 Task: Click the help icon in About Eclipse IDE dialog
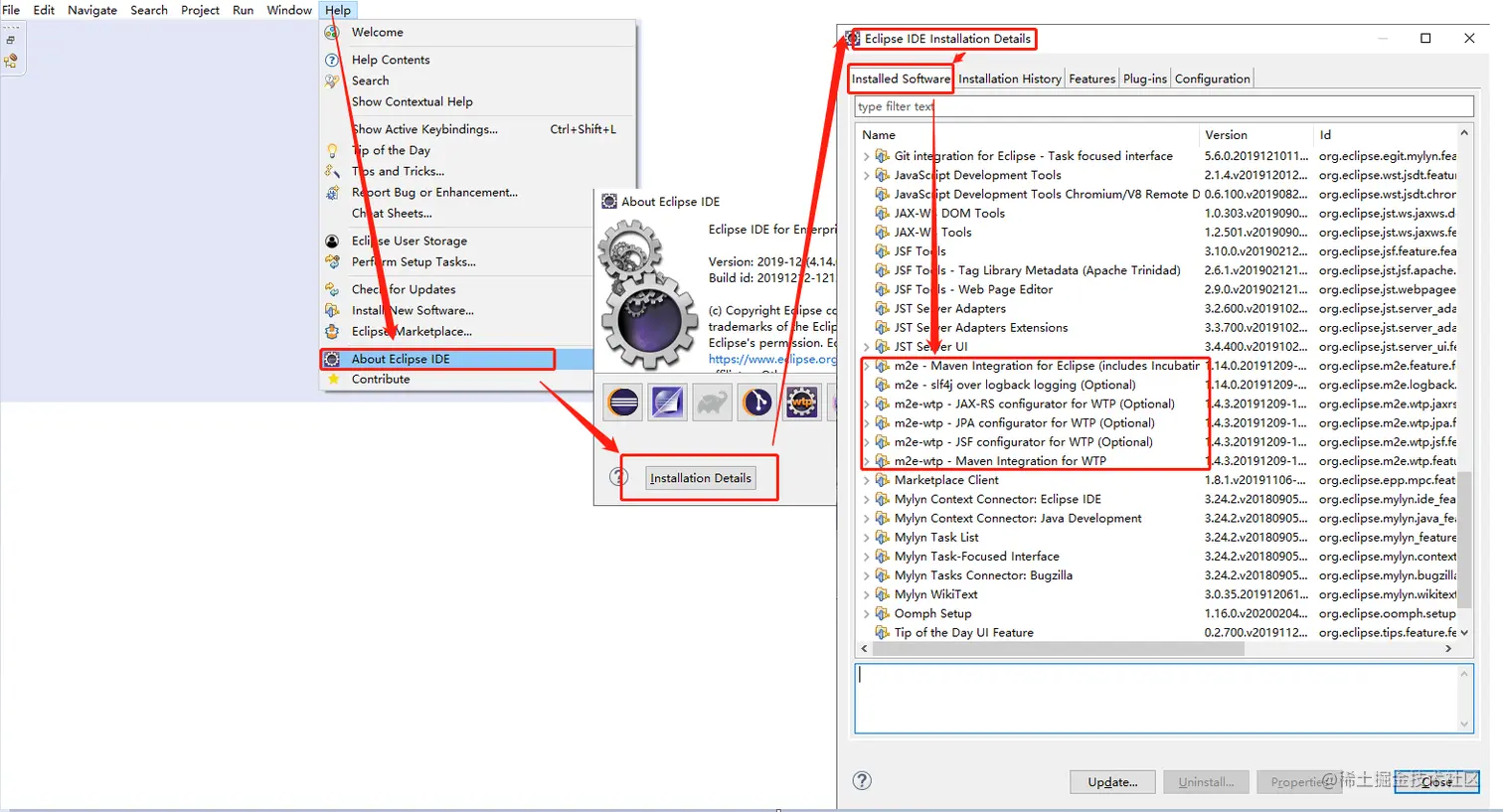[x=618, y=477]
